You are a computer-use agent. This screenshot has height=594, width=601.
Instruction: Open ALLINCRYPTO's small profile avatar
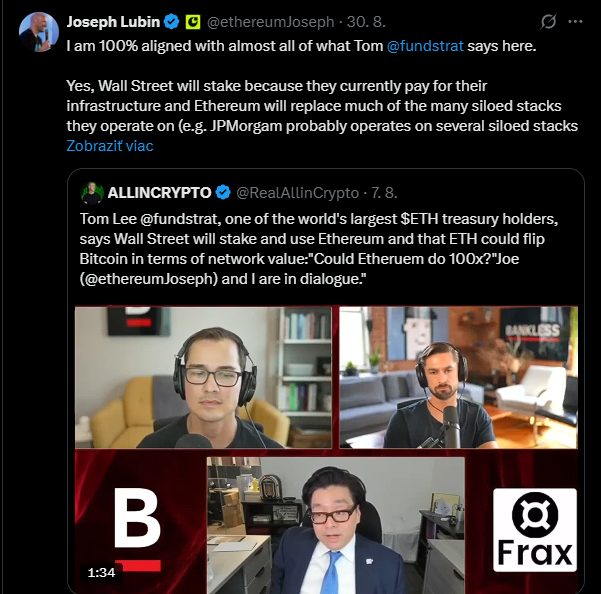coord(92,193)
